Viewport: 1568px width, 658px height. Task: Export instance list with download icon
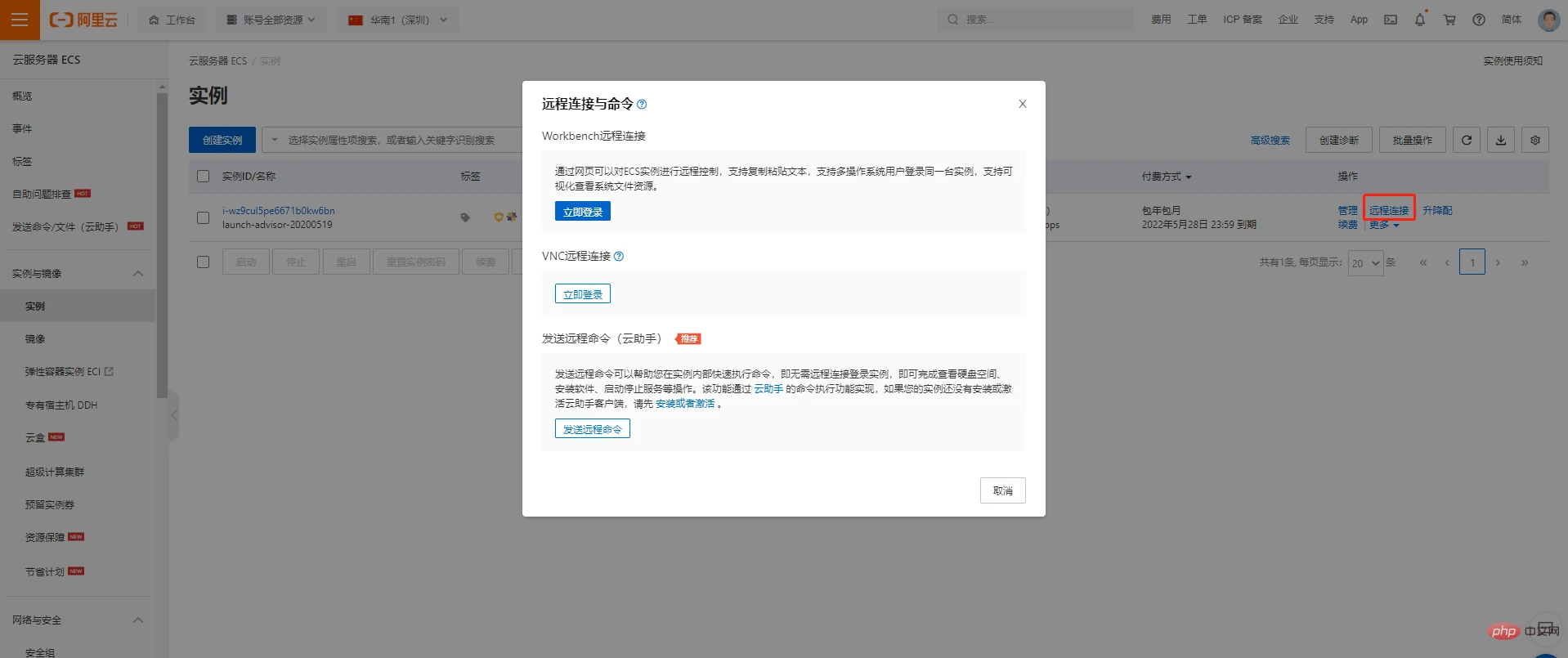1501,140
